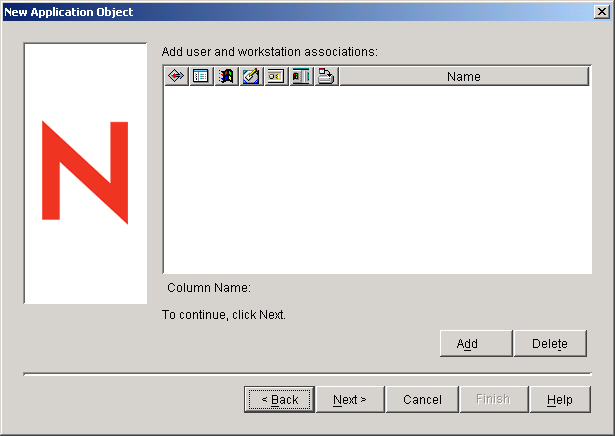Go to previous step with Back
The height and width of the screenshot is (436, 615).
(x=279, y=399)
